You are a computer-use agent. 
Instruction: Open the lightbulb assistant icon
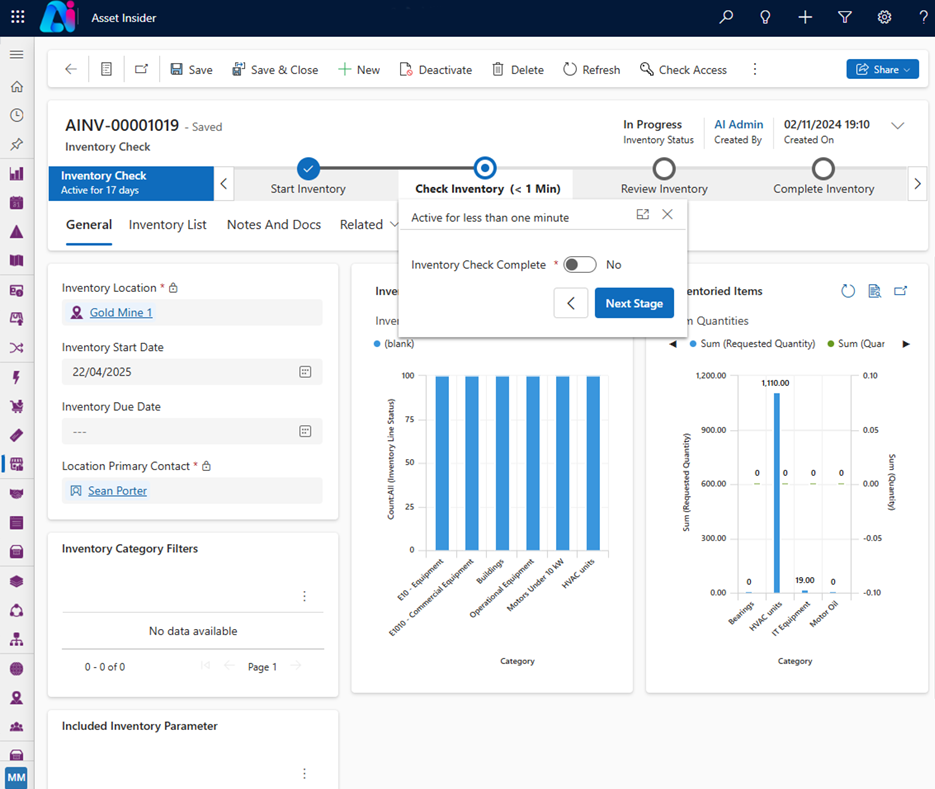765,17
